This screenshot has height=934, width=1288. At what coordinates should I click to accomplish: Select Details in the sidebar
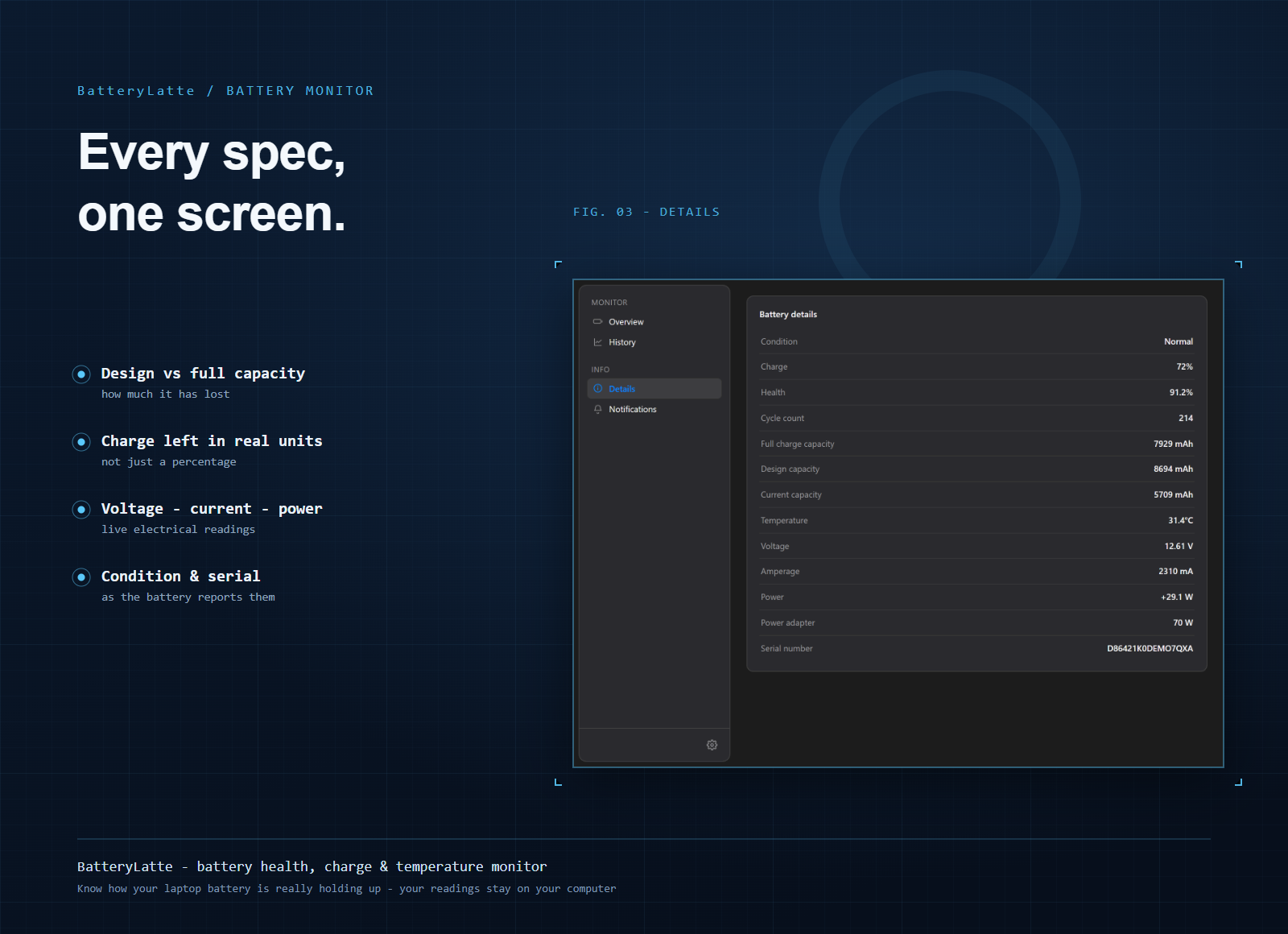pyautogui.click(x=654, y=388)
